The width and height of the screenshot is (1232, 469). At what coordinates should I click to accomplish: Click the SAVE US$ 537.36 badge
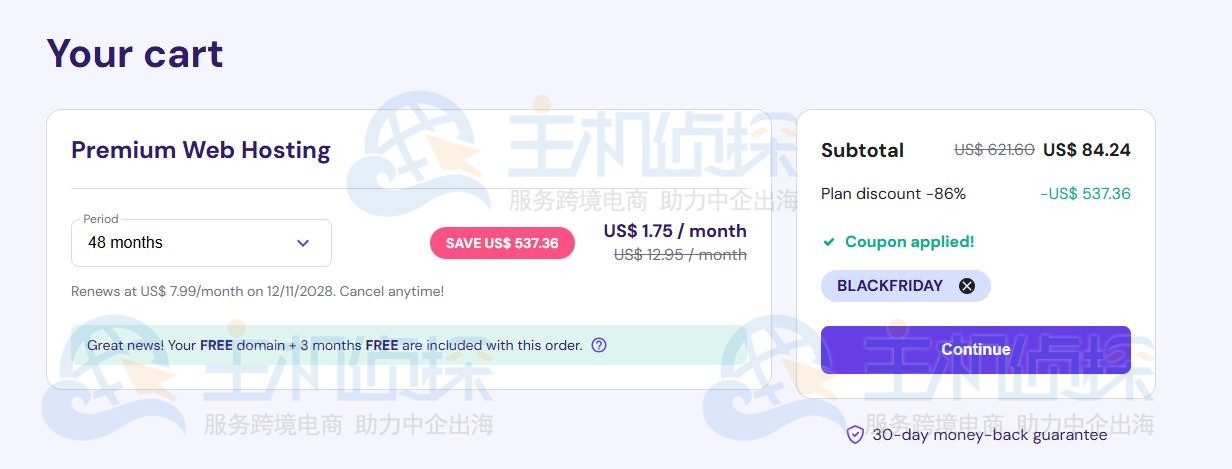(502, 243)
